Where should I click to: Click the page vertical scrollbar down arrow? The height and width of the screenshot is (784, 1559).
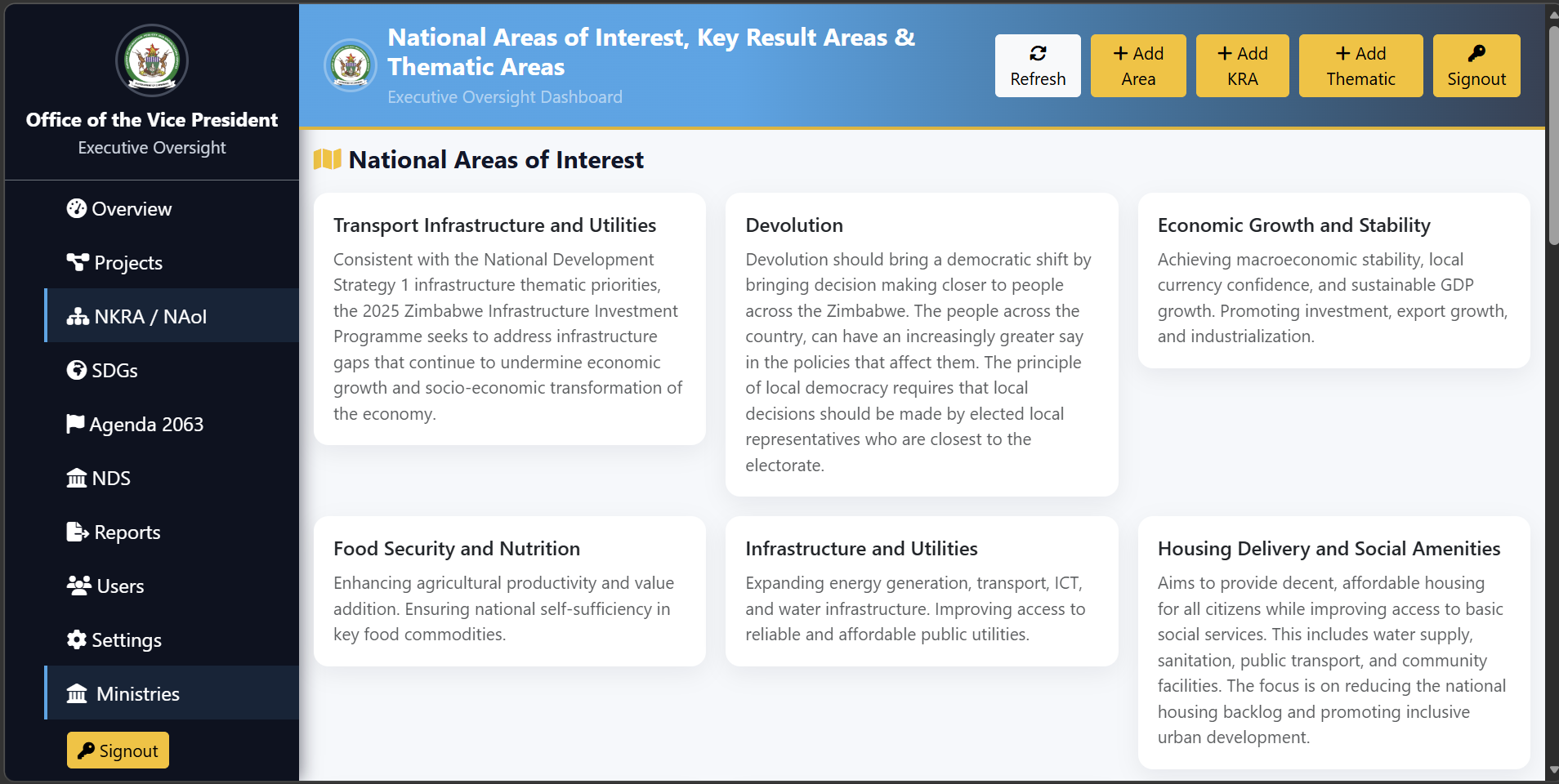(1552, 770)
